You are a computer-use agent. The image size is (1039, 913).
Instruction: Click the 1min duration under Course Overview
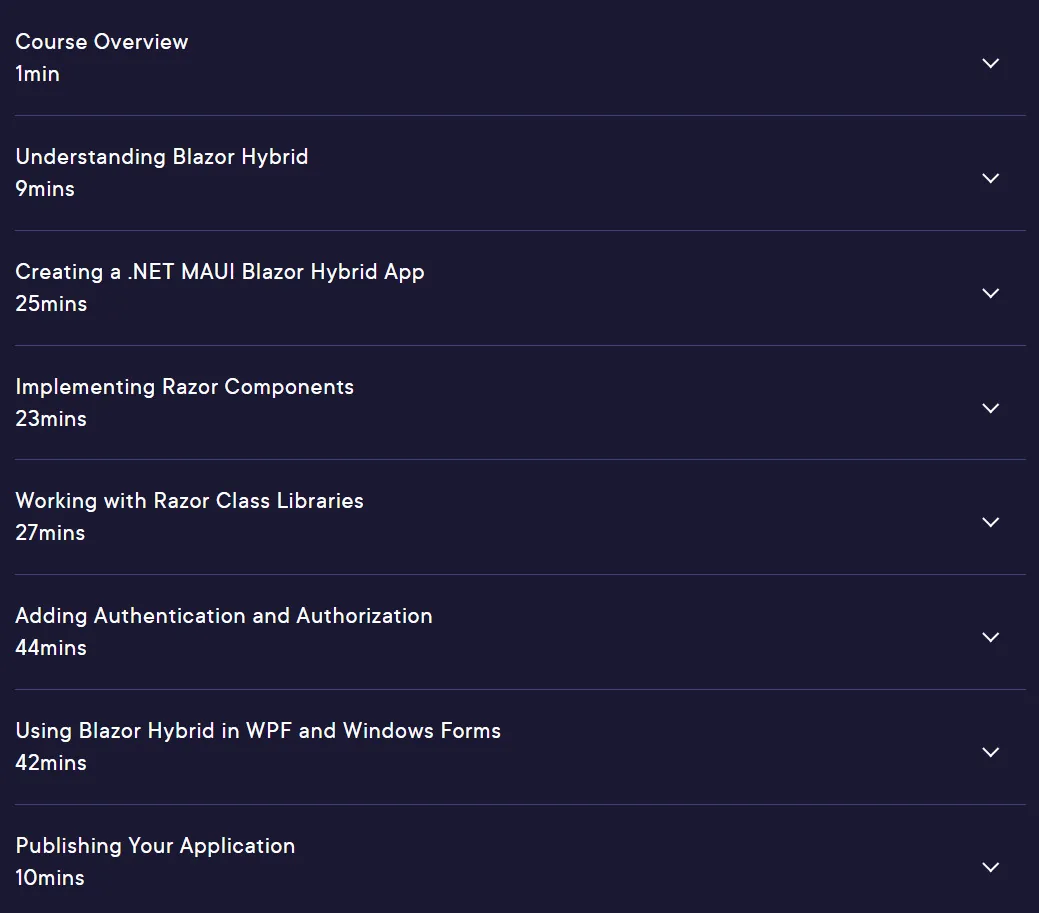pyautogui.click(x=37, y=74)
